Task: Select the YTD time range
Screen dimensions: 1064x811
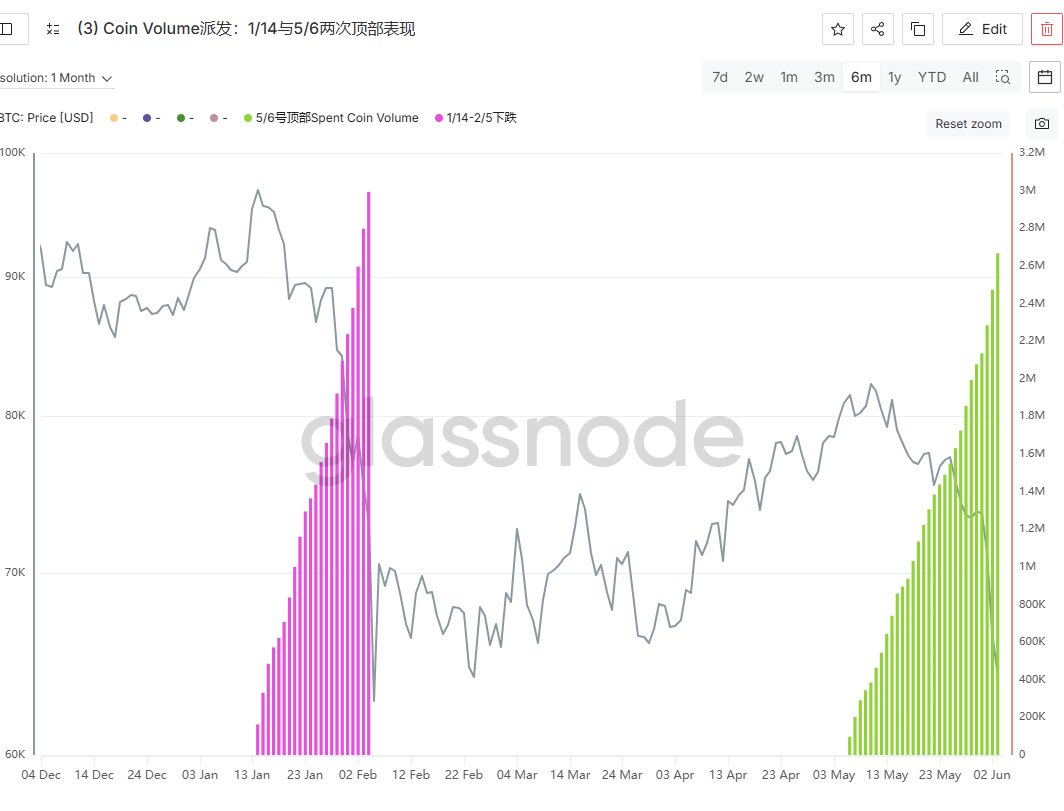Action: coord(932,77)
